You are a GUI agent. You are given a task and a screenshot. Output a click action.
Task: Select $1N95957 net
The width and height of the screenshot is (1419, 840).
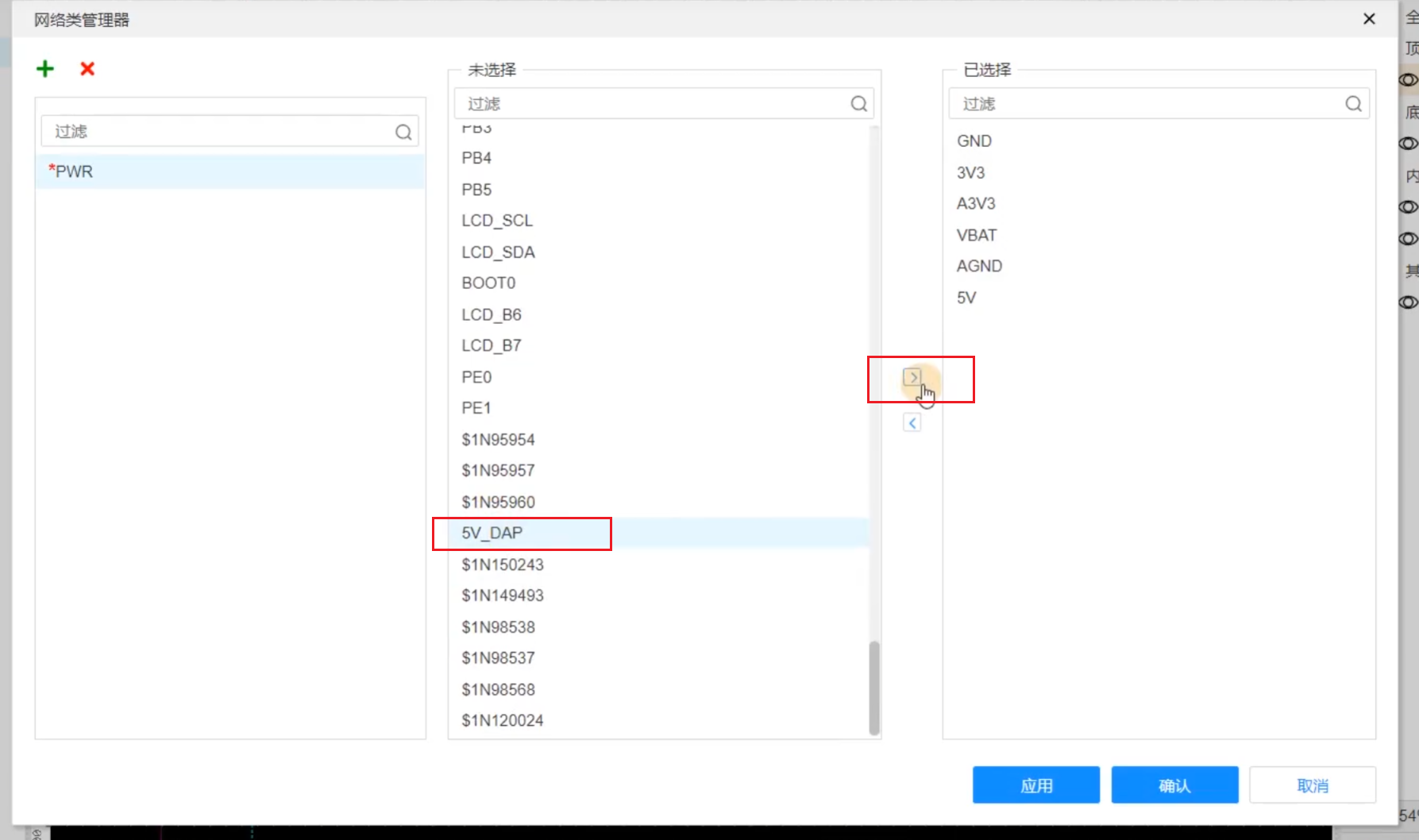tap(659, 471)
